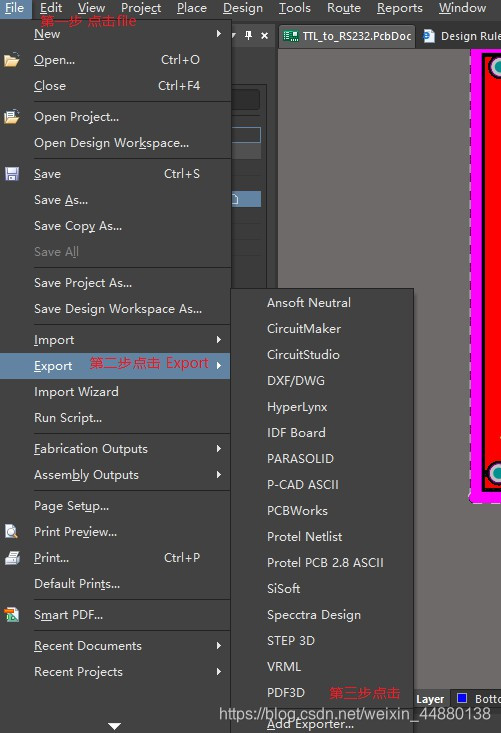The width and height of the screenshot is (501, 733).
Task: Open the Design menu
Action: click(243, 8)
